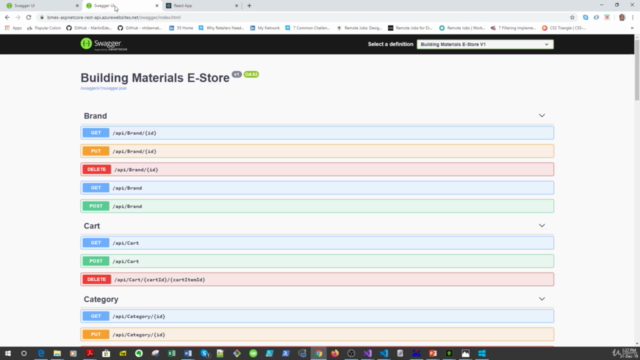Open Word from the taskbar
This screenshot has width=640, height=360.
tap(188, 353)
